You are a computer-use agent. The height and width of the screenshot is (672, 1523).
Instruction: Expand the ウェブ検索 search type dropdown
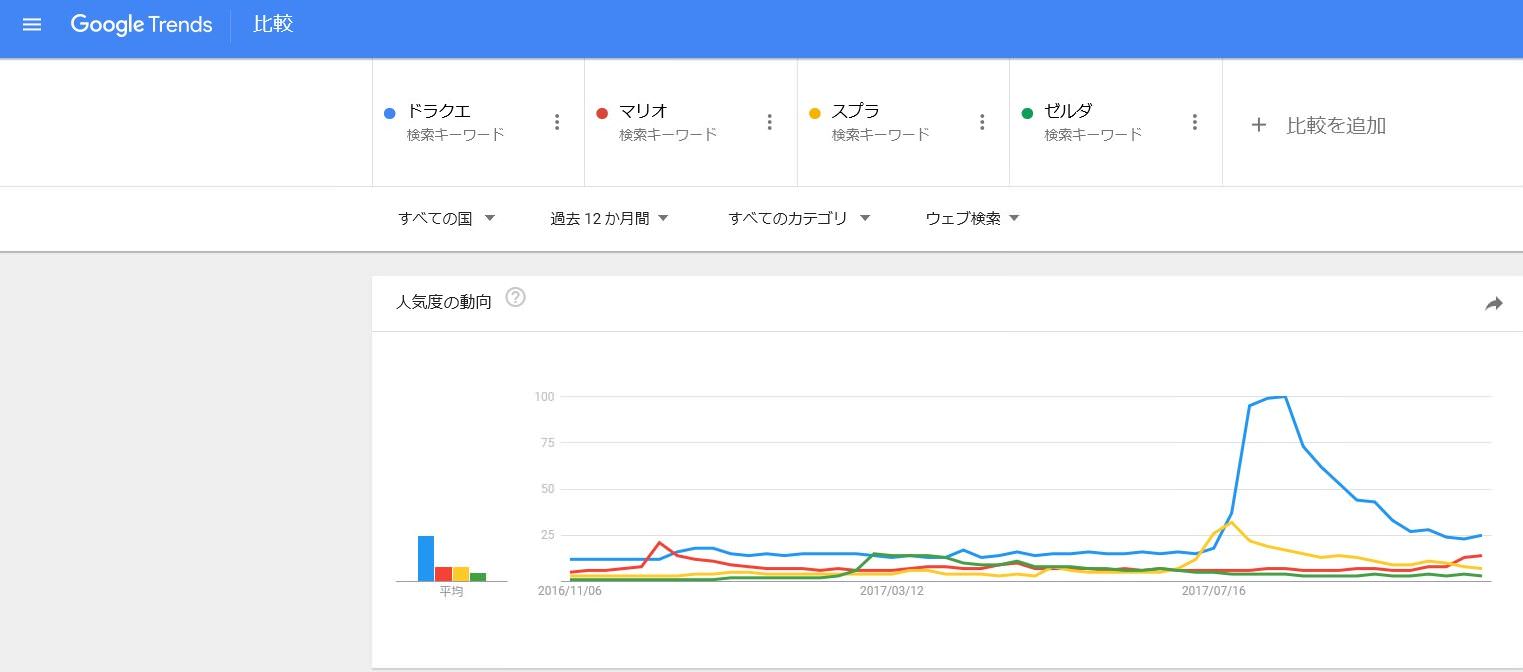(x=972, y=218)
